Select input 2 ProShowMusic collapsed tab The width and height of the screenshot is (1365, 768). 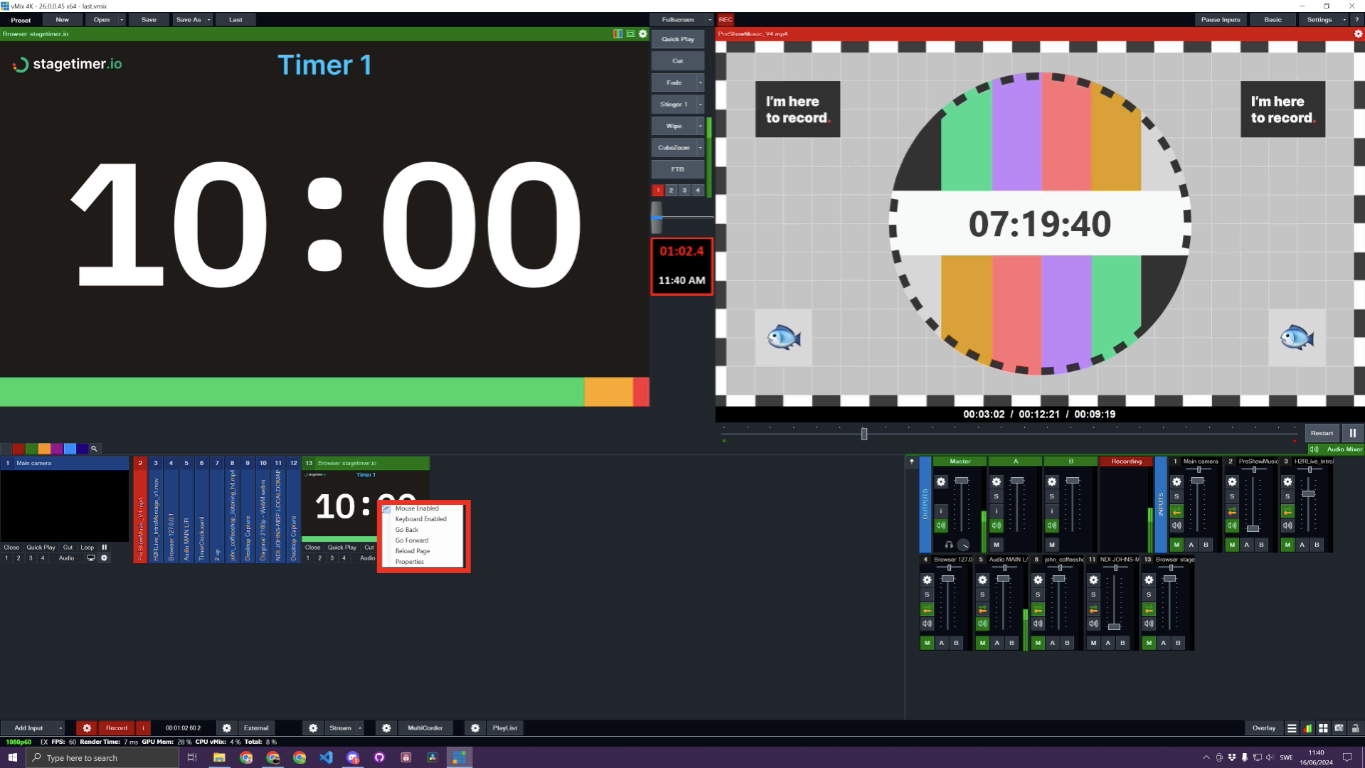(140, 510)
